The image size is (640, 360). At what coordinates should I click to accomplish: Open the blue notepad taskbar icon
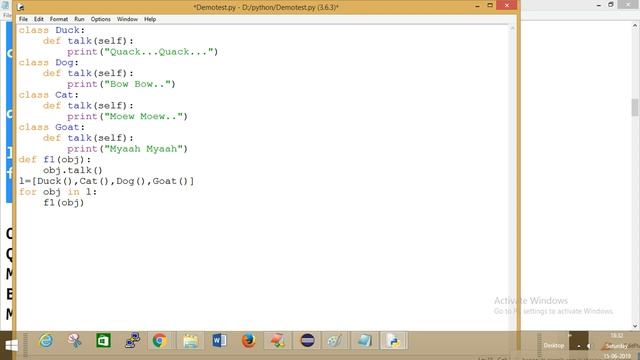pos(364,341)
